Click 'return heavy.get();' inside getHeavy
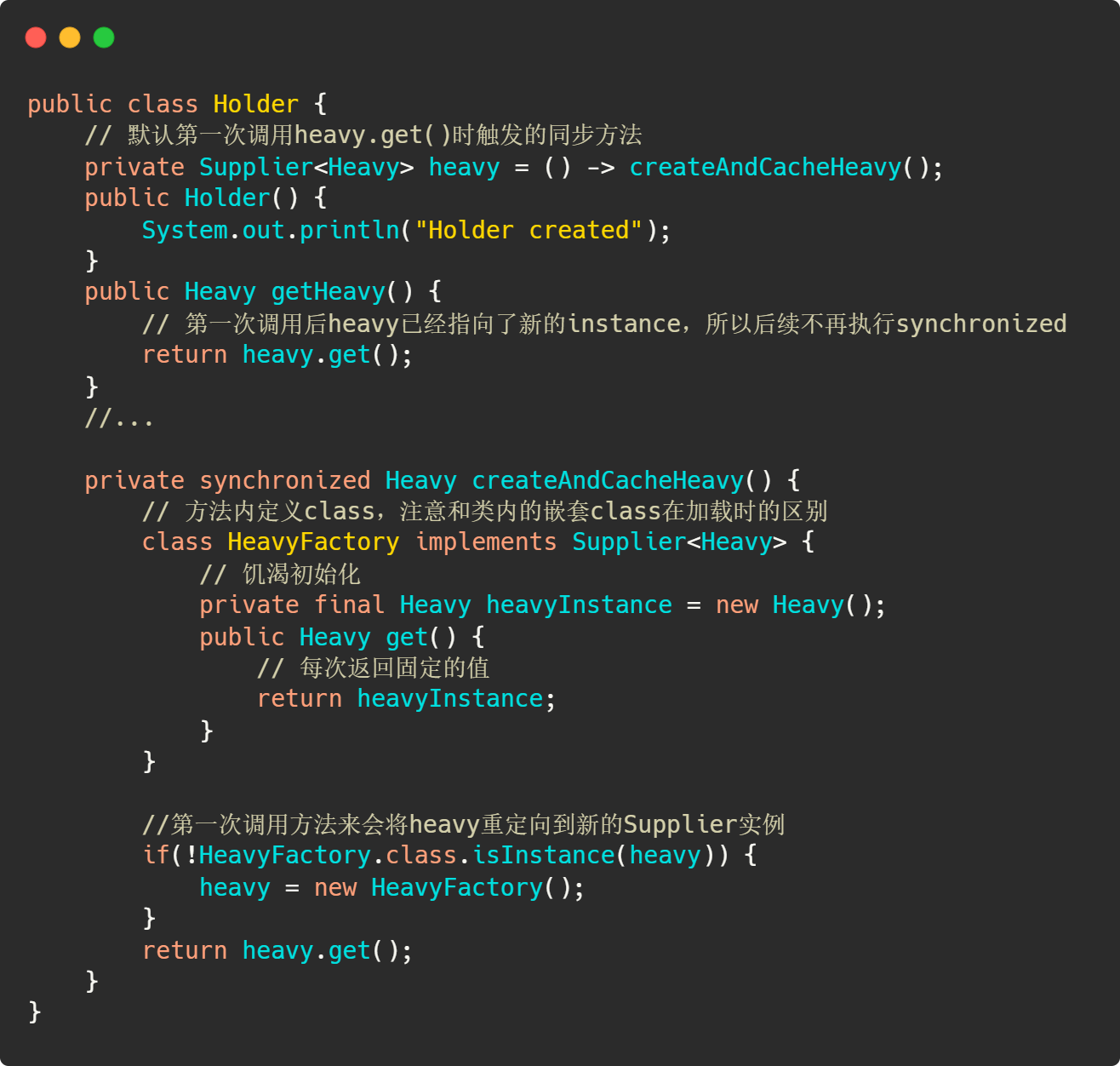Viewport: 1120px width, 1066px height. (x=277, y=355)
